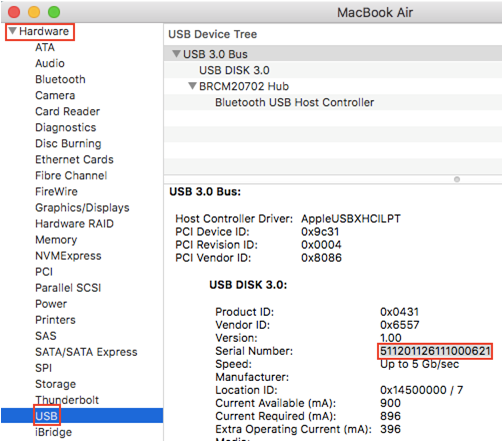Select NVMExpress in the sidebar

pos(68,256)
